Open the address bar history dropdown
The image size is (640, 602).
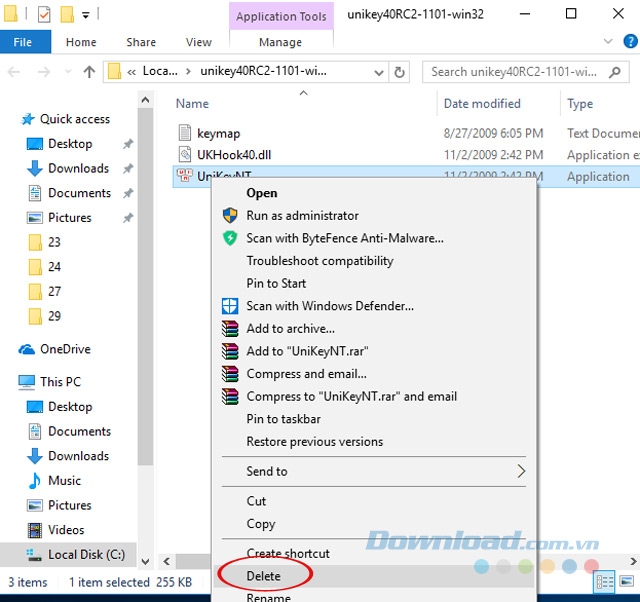tap(379, 73)
